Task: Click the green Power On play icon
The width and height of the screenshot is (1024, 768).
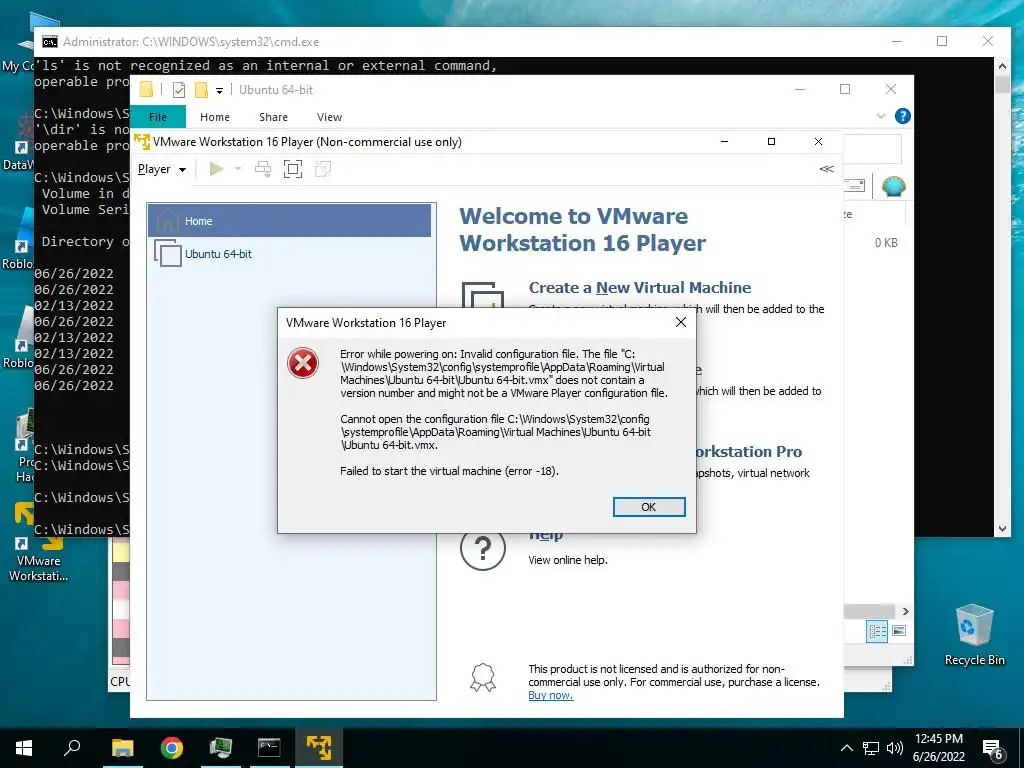Action: point(216,169)
